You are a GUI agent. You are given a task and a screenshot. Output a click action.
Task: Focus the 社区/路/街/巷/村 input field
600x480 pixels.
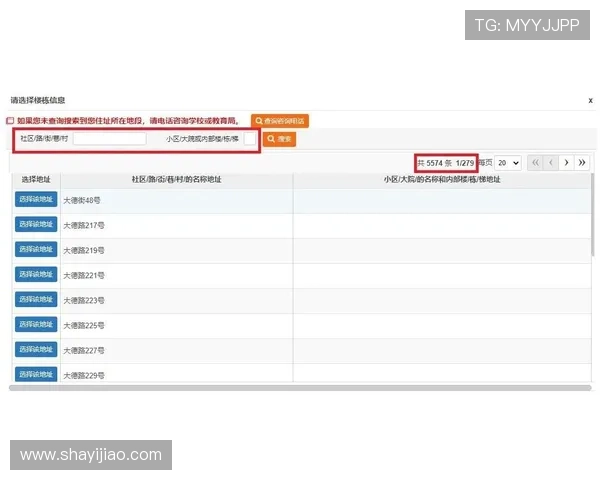coord(109,139)
